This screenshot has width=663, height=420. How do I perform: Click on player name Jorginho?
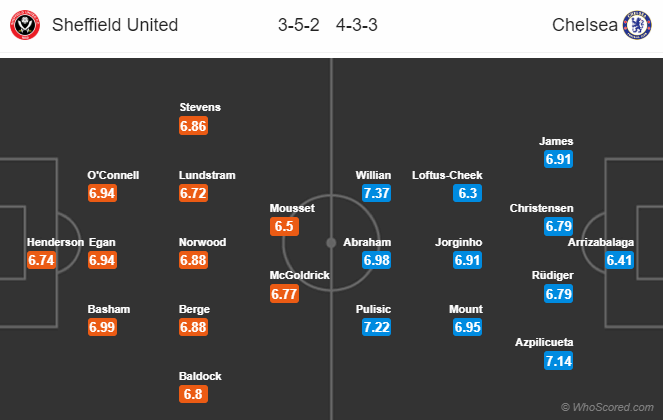pyautogui.click(x=459, y=242)
